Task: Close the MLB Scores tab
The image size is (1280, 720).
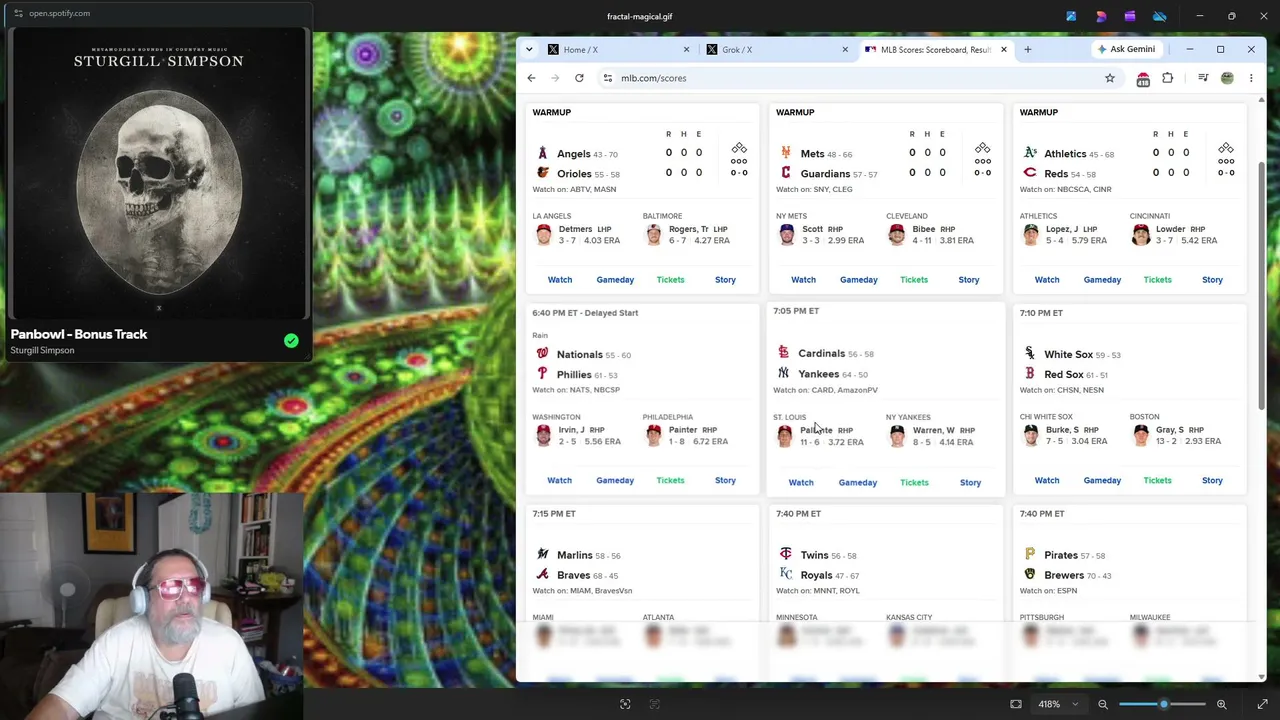Action: coord(1003,49)
